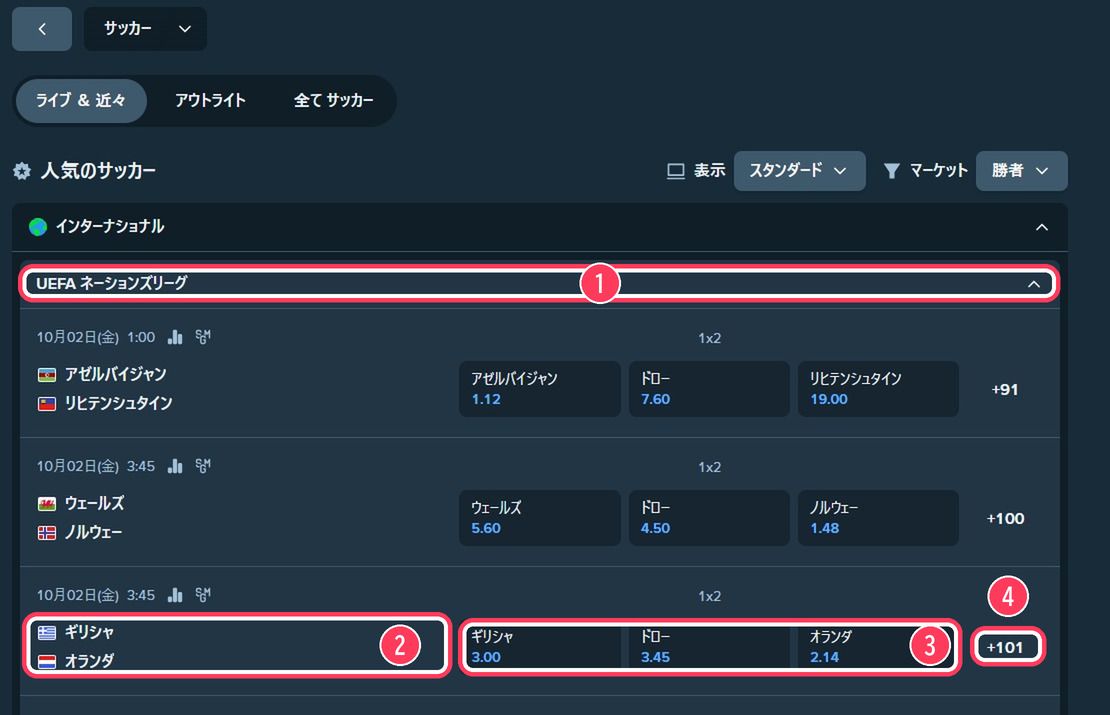Open the リヒテンシュタイン team name in match list
The height and width of the screenshot is (715, 1110).
tap(118, 403)
